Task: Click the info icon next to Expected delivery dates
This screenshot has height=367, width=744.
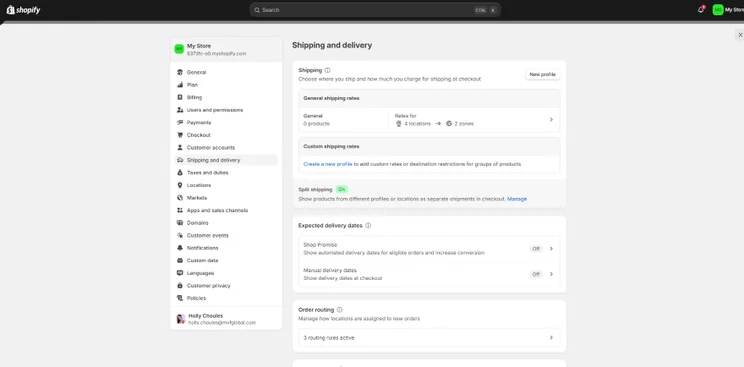Action: coord(368,226)
